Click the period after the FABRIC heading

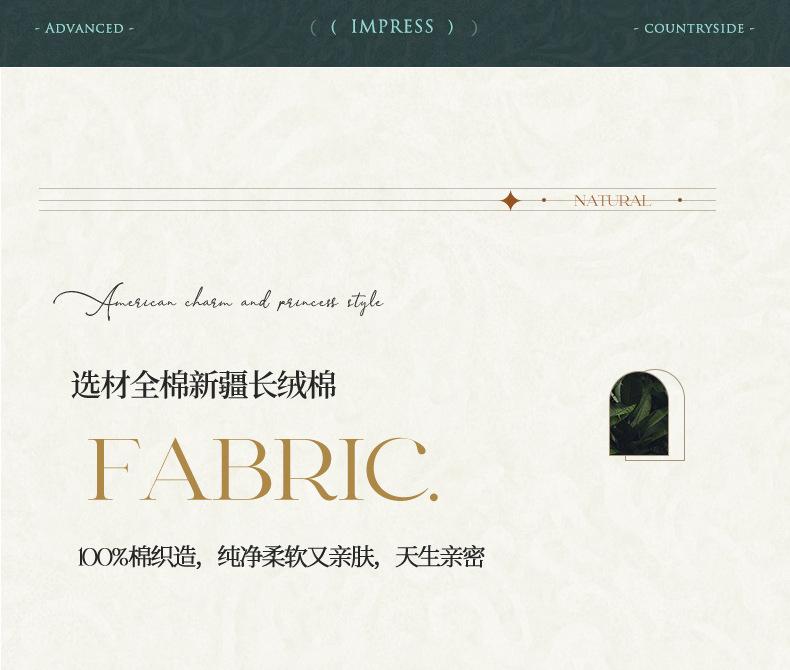coord(432,495)
